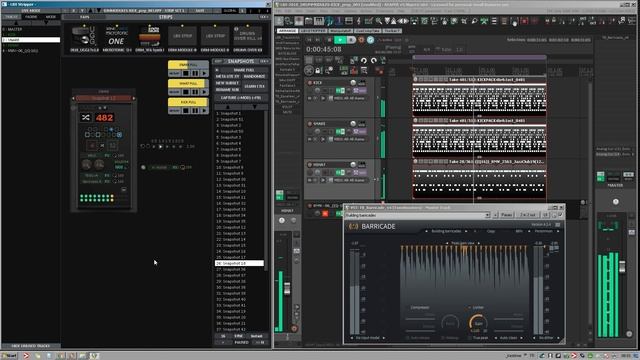Click the META LITE XY button

point(227,77)
